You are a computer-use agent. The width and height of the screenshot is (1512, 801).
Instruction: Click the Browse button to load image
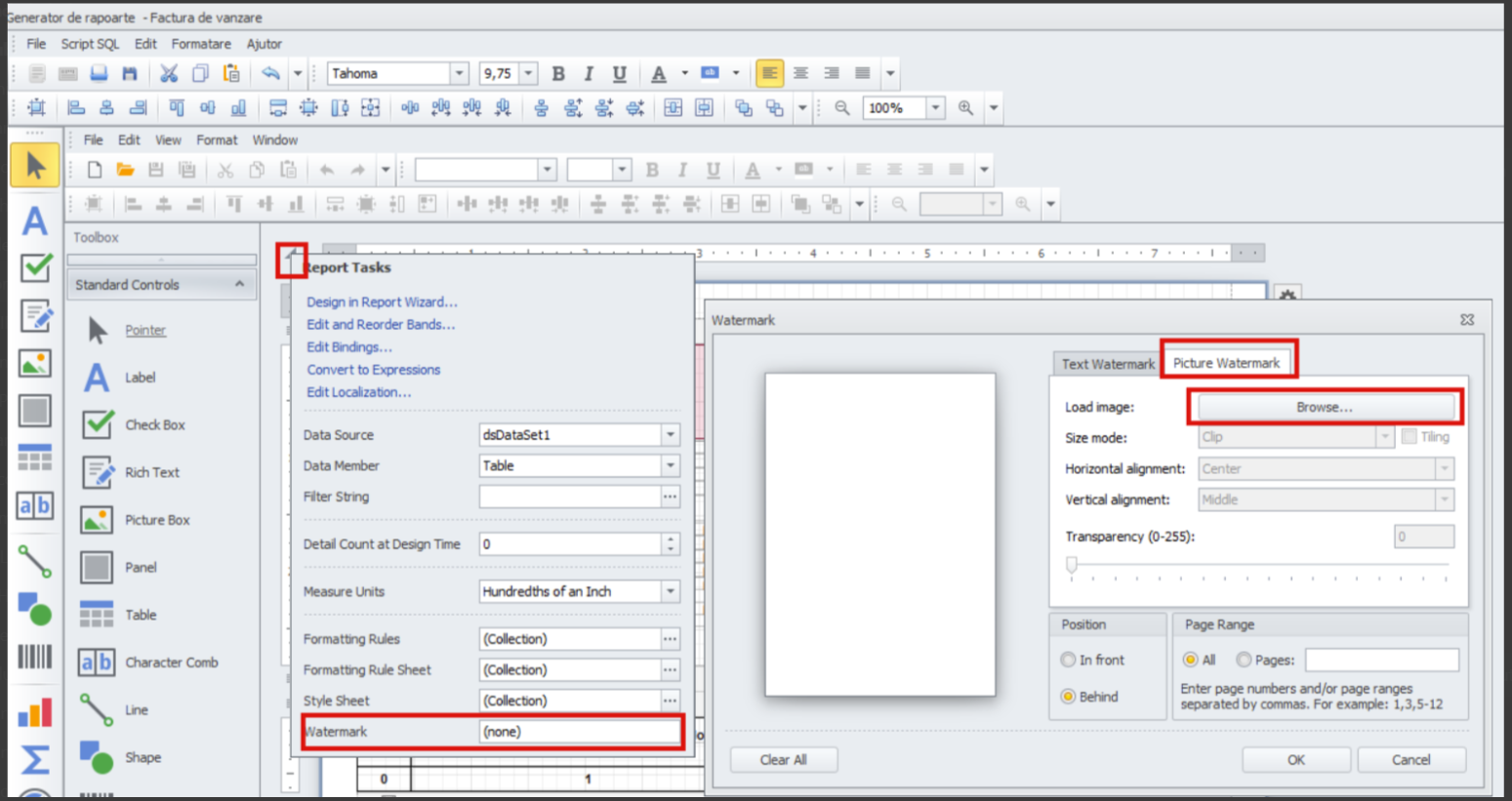click(1324, 408)
